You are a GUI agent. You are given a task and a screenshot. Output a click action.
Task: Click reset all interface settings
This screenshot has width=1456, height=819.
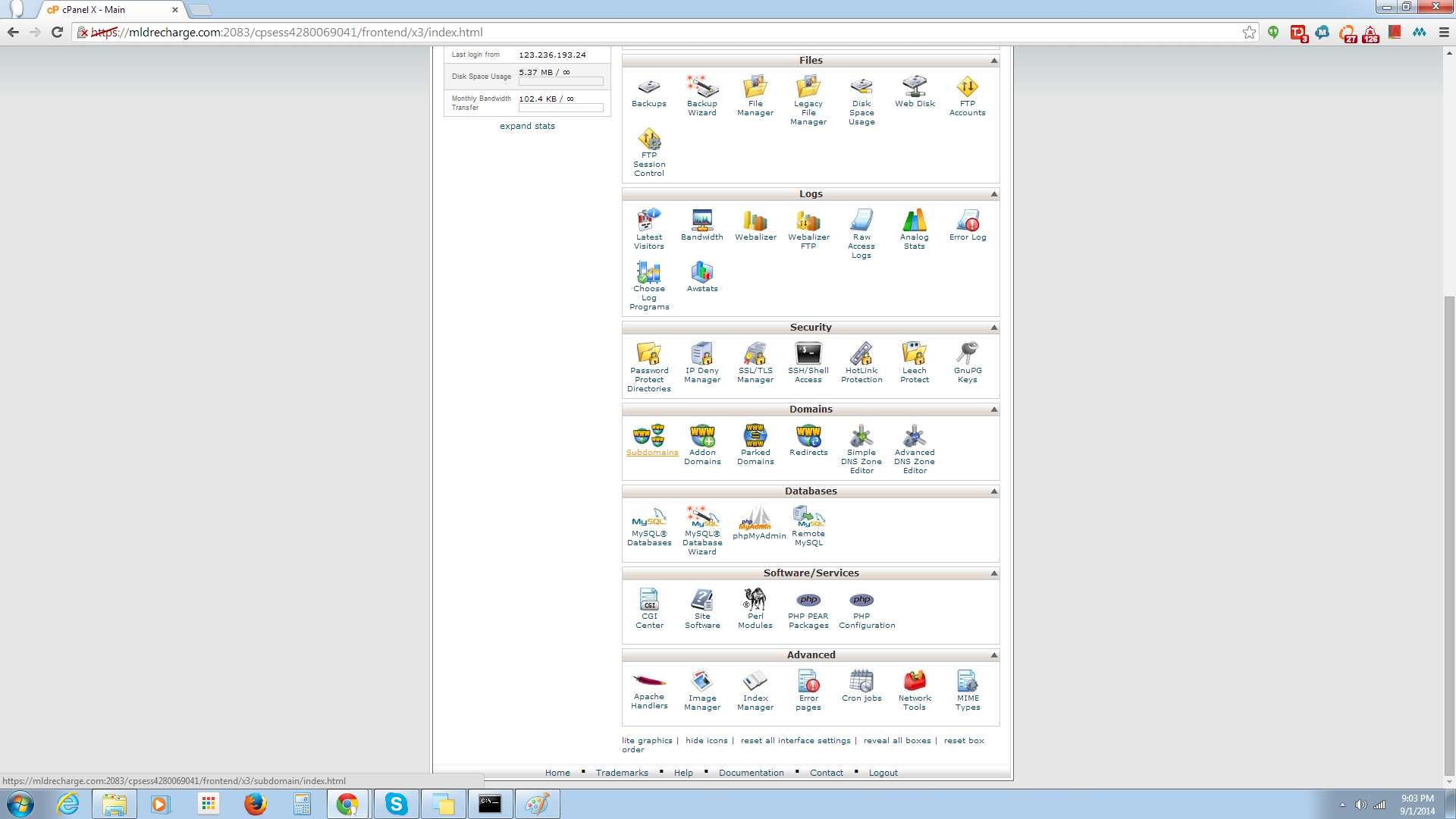click(795, 741)
